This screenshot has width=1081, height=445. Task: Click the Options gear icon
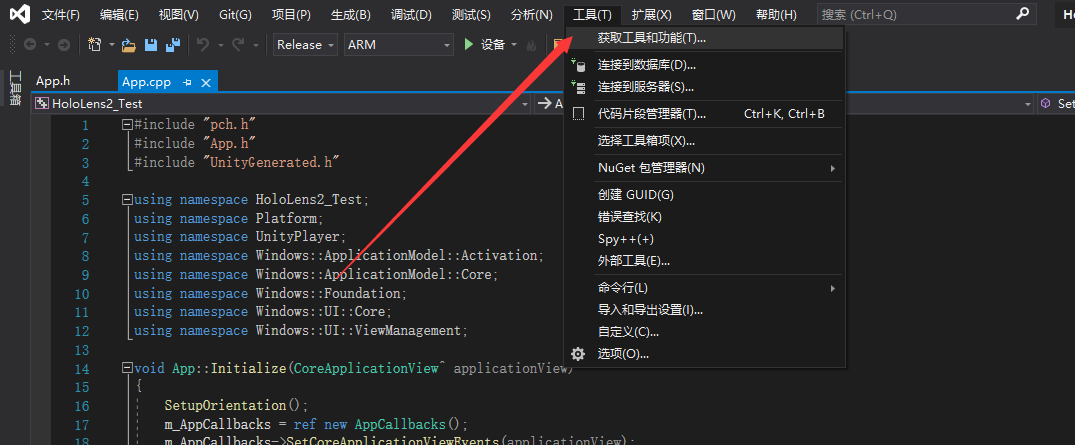coord(578,354)
